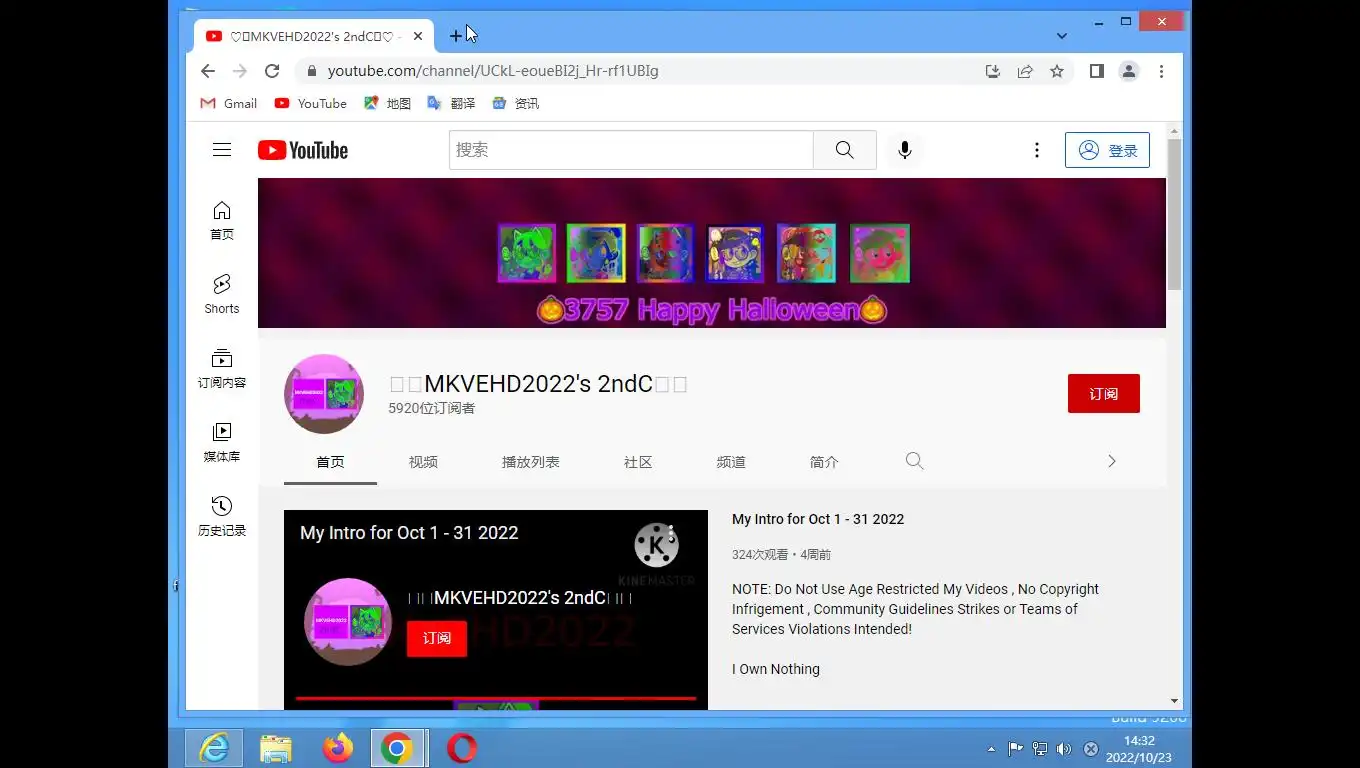Image resolution: width=1360 pixels, height=768 pixels.
Task: Go back in Chrome
Action: pyautogui.click(x=208, y=71)
